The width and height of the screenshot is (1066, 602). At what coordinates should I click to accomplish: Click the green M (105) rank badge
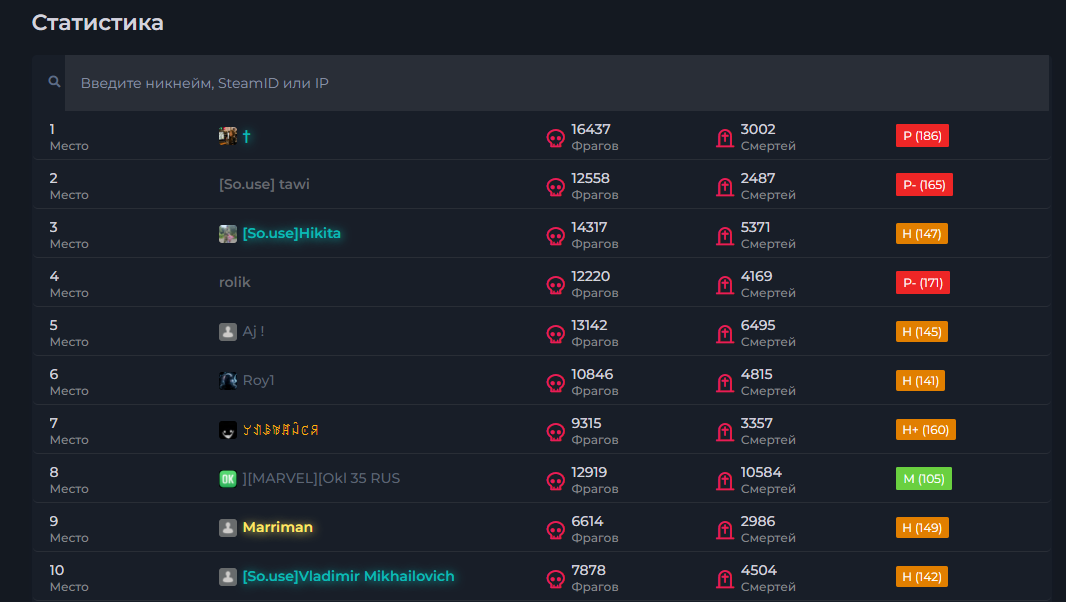923,479
